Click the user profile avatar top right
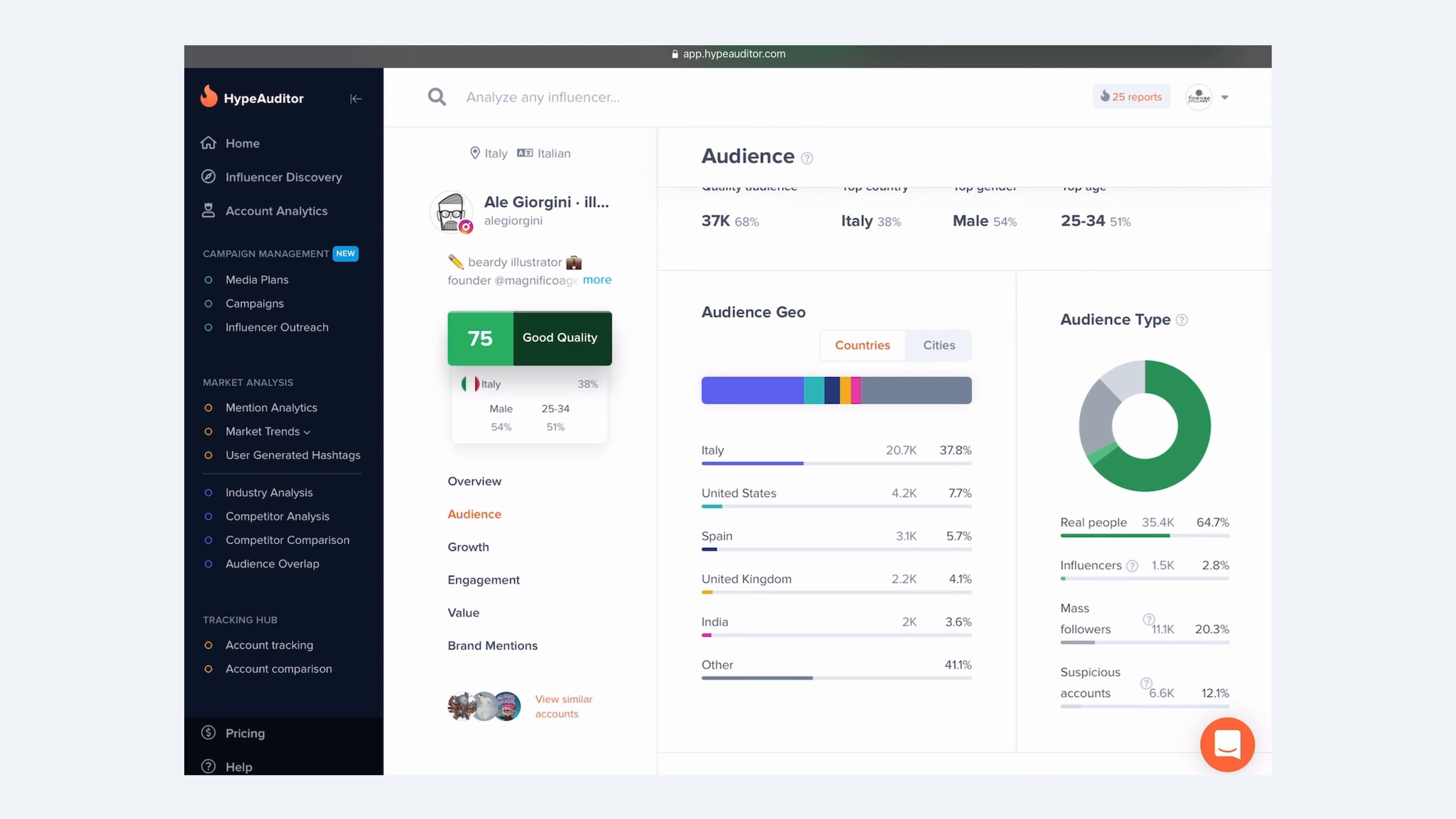This screenshot has height=819, width=1456. [1198, 97]
